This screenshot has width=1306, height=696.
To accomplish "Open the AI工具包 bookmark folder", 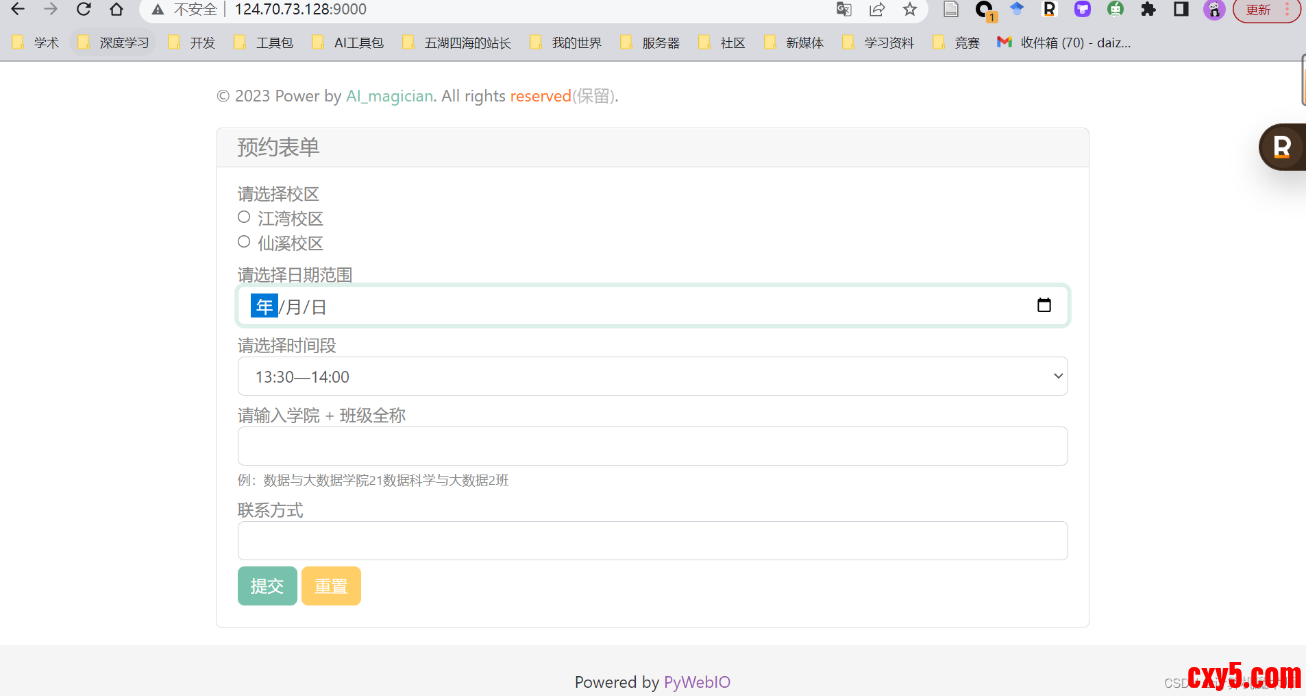I will click(348, 43).
